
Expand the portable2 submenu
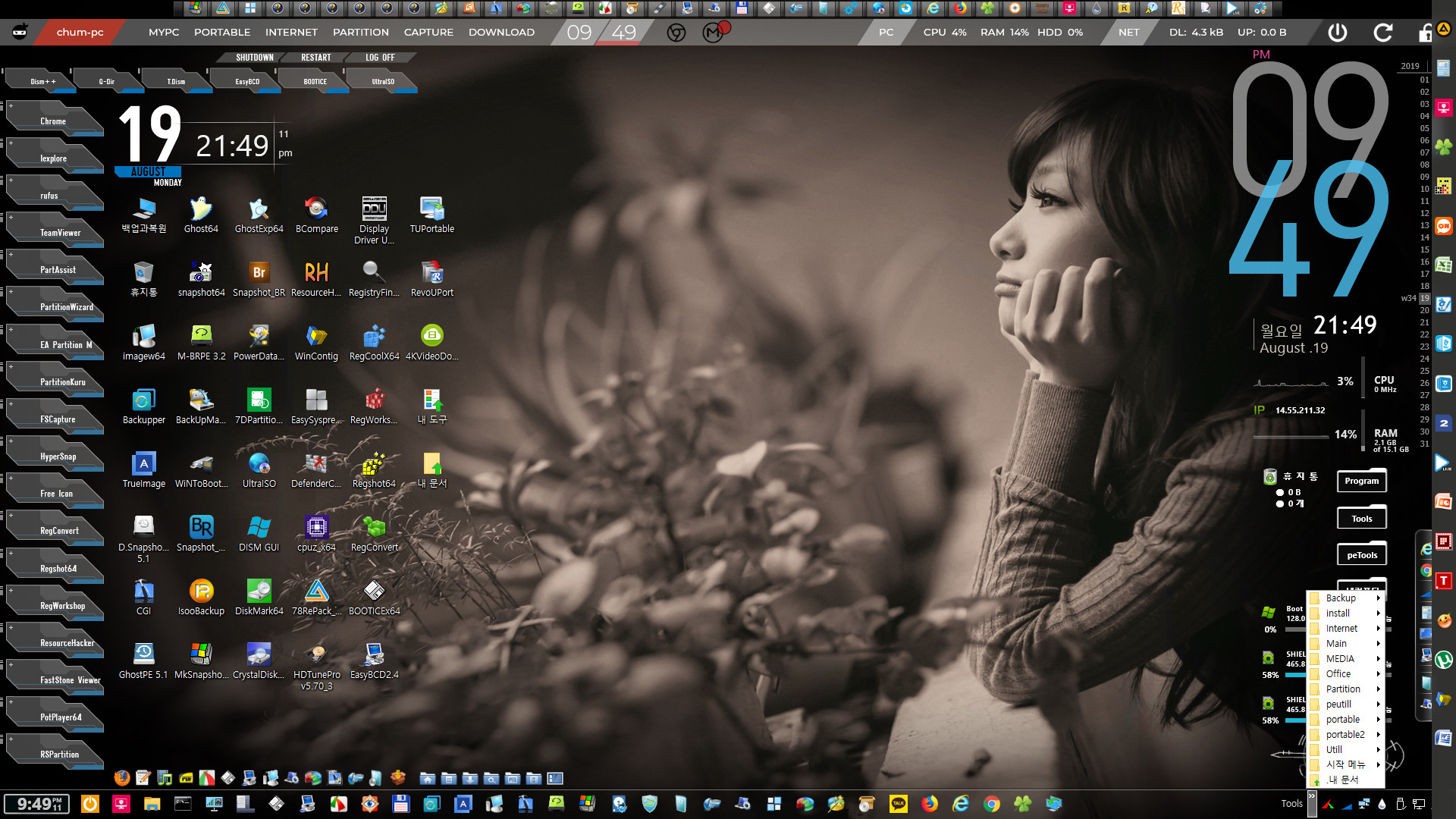point(1345,735)
